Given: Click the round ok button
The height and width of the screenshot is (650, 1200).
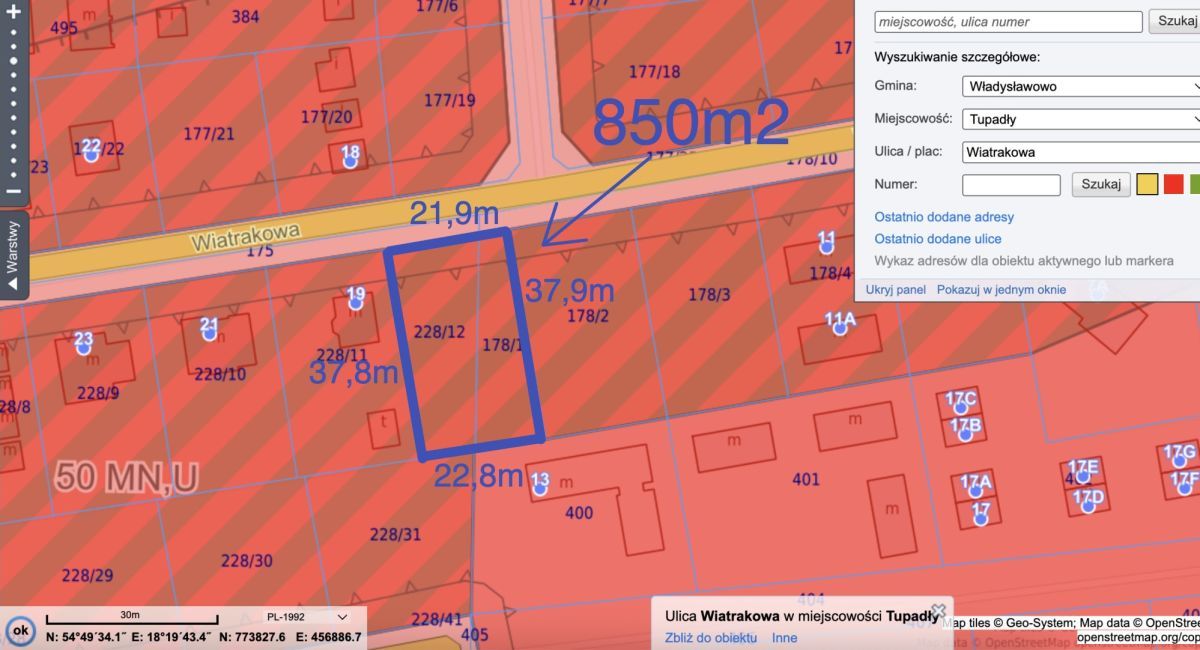Looking at the screenshot, I should pos(19,631).
